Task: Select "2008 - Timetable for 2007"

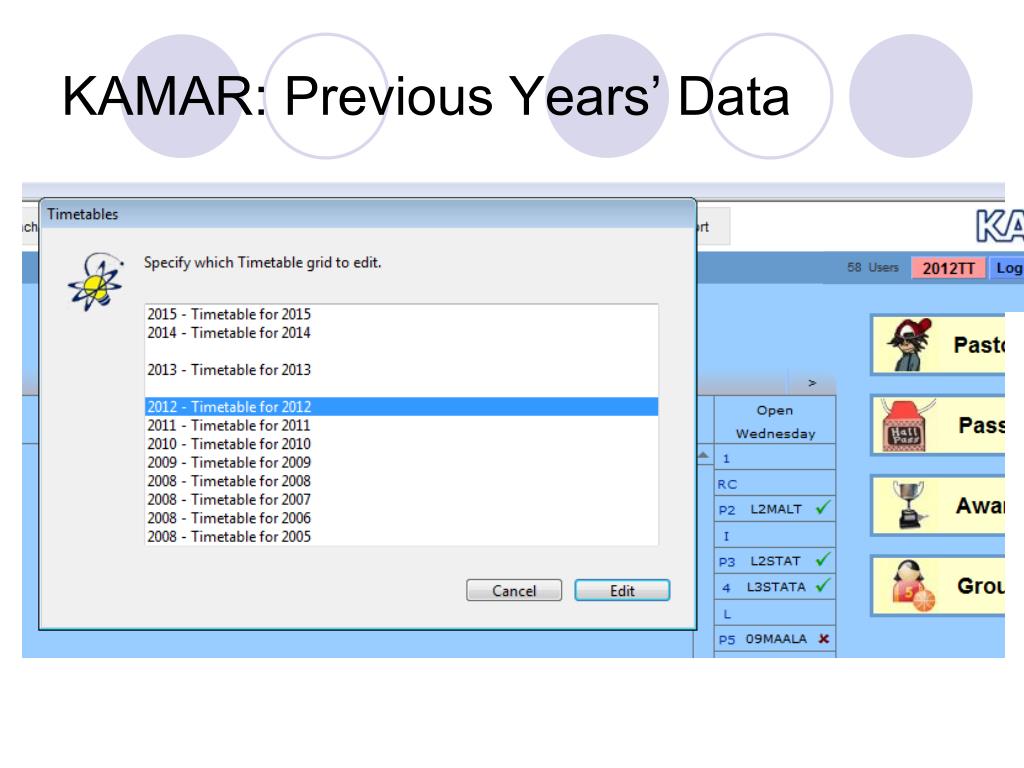Action: point(401,500)
